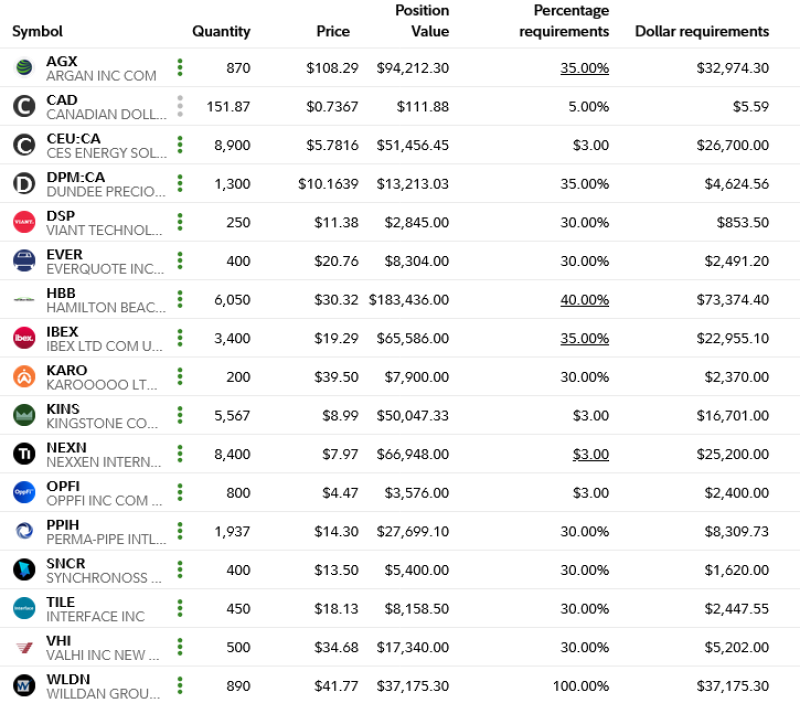Select the Synchronoss SNCR logo
The image size is (800, 703).
coord(25,570)
